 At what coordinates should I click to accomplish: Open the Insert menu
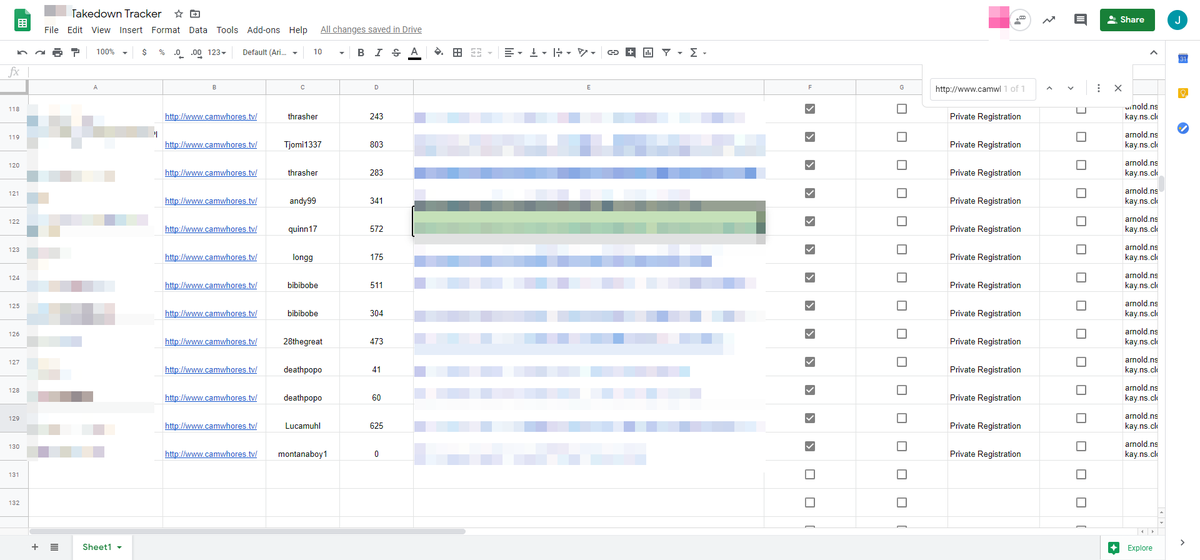point(131,30)
